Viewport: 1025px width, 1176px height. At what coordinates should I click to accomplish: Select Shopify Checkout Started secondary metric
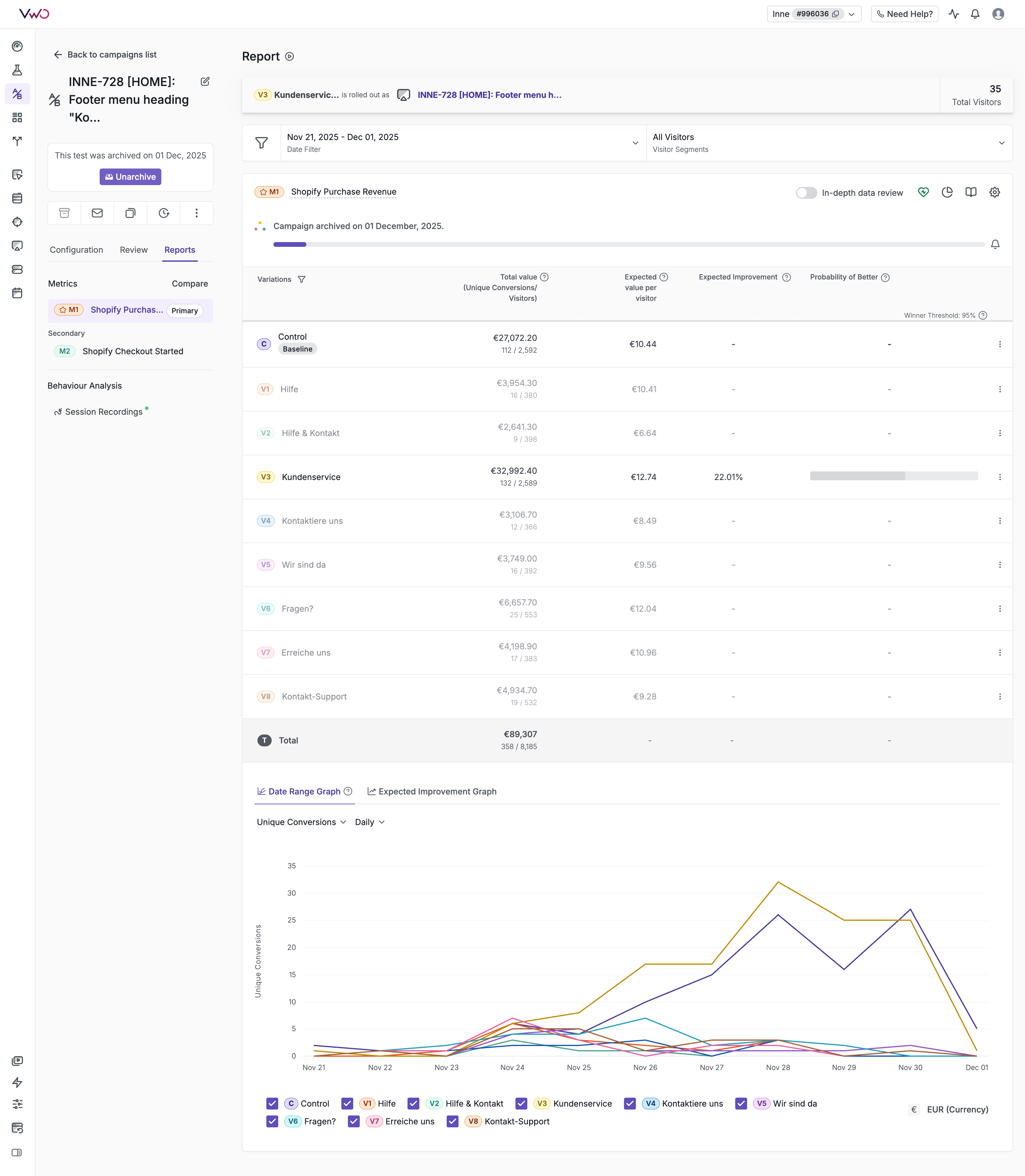pyautogui.click(x=133, y=351)
